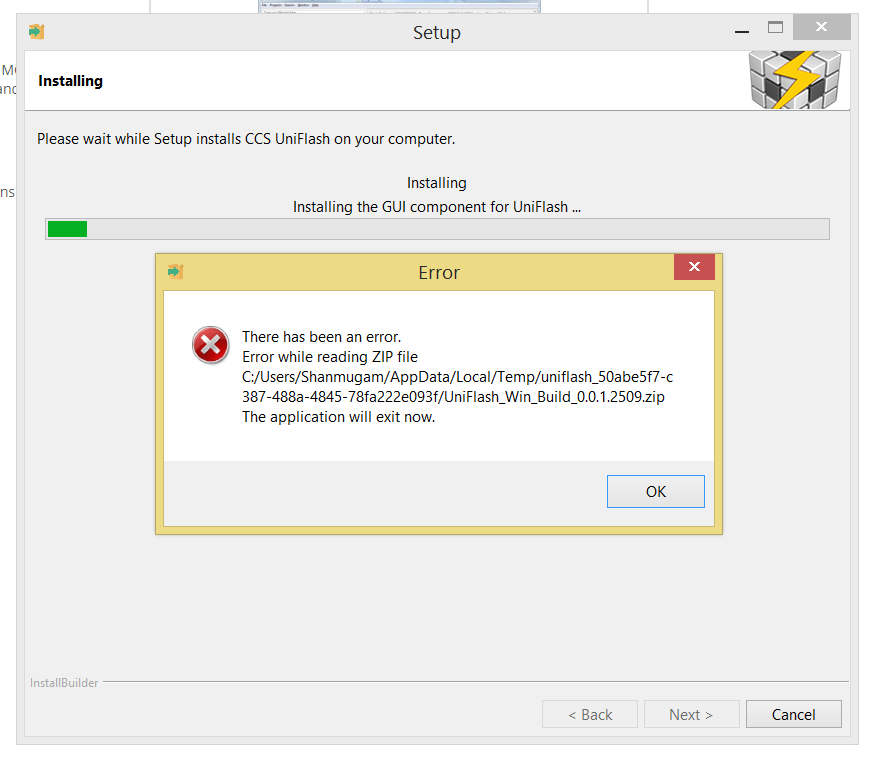Close the Error dialog with red X

(694, 267)
